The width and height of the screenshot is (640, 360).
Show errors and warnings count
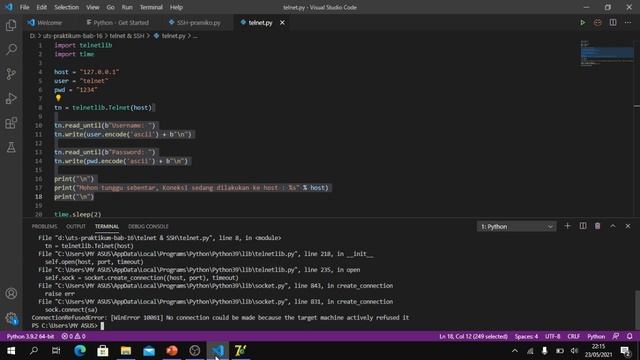73,336
